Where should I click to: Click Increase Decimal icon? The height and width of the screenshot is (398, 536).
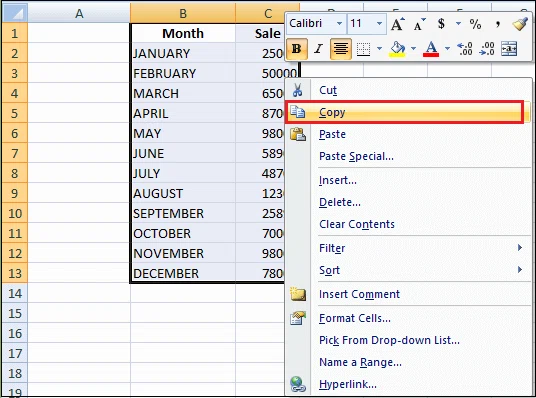pos(465,49)
